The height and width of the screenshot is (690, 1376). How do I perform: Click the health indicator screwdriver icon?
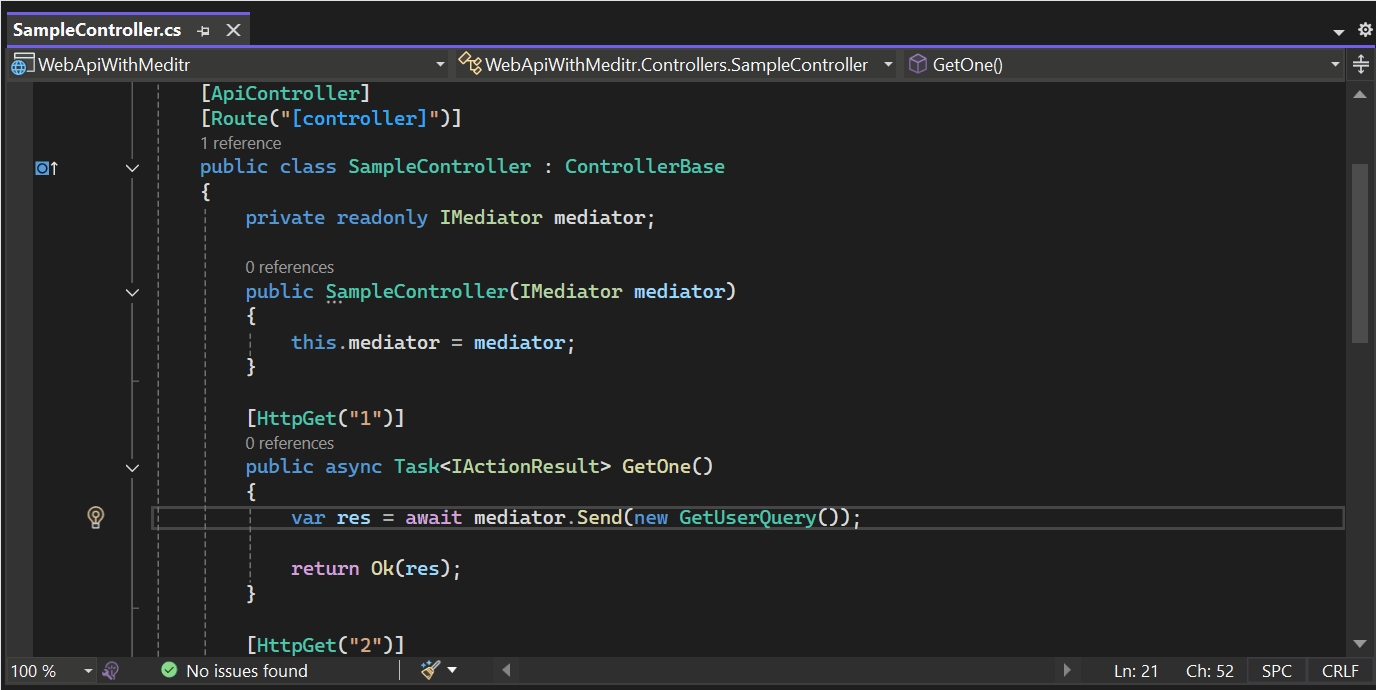[111, 671]
